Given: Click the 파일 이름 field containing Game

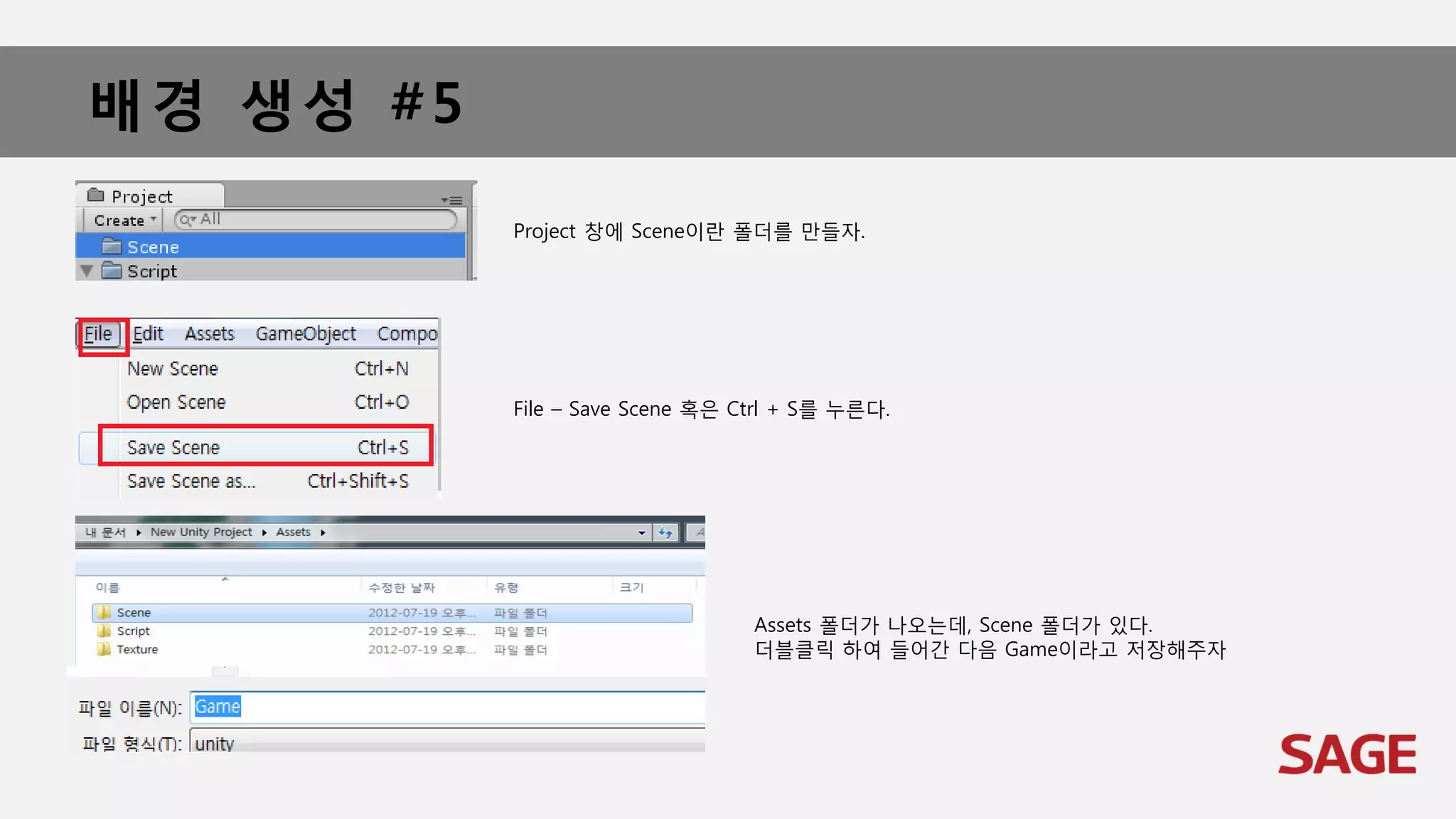Looking at the screenshot, I should coord(448,707).
